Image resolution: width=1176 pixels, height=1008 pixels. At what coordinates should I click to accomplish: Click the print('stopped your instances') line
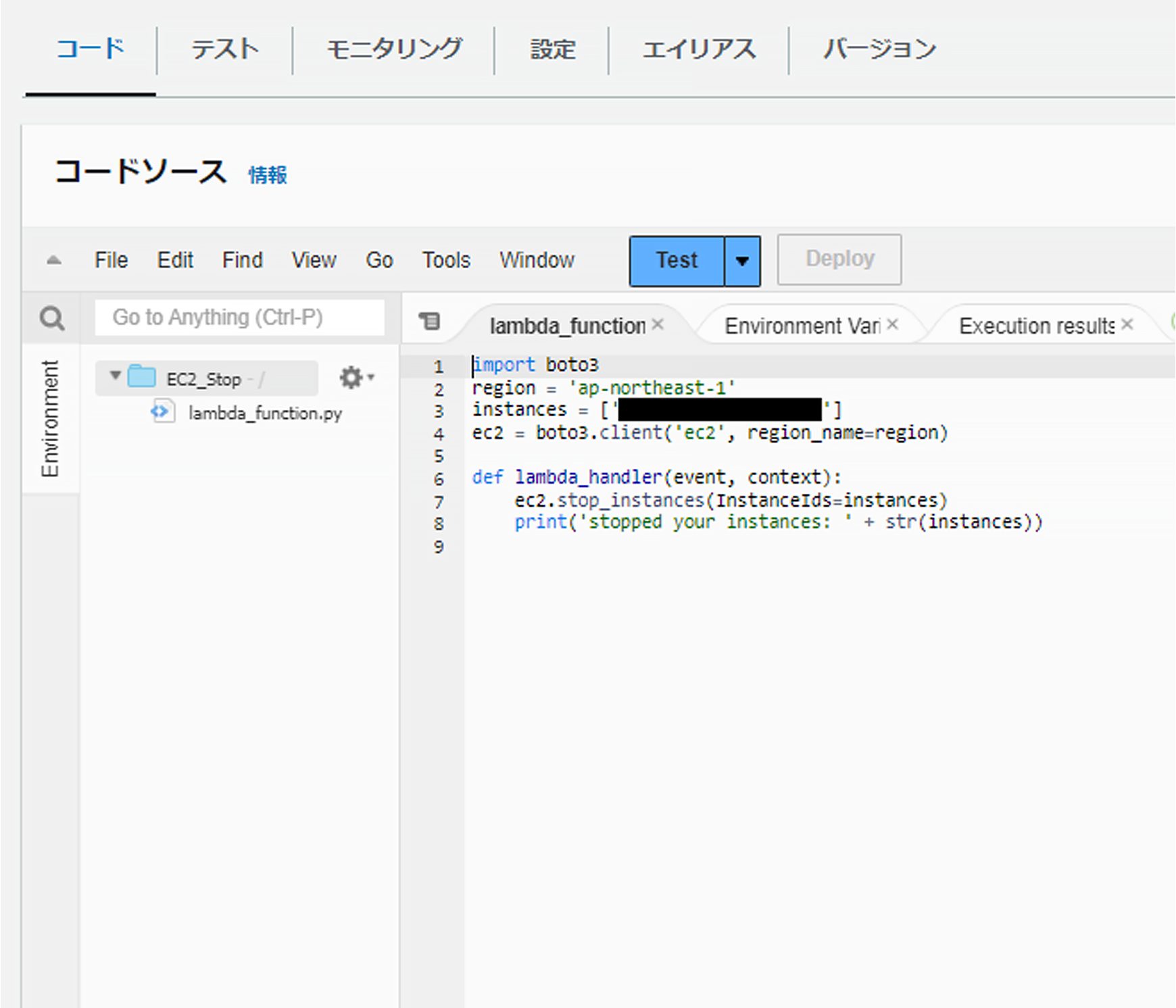click(x=779, y=522)
